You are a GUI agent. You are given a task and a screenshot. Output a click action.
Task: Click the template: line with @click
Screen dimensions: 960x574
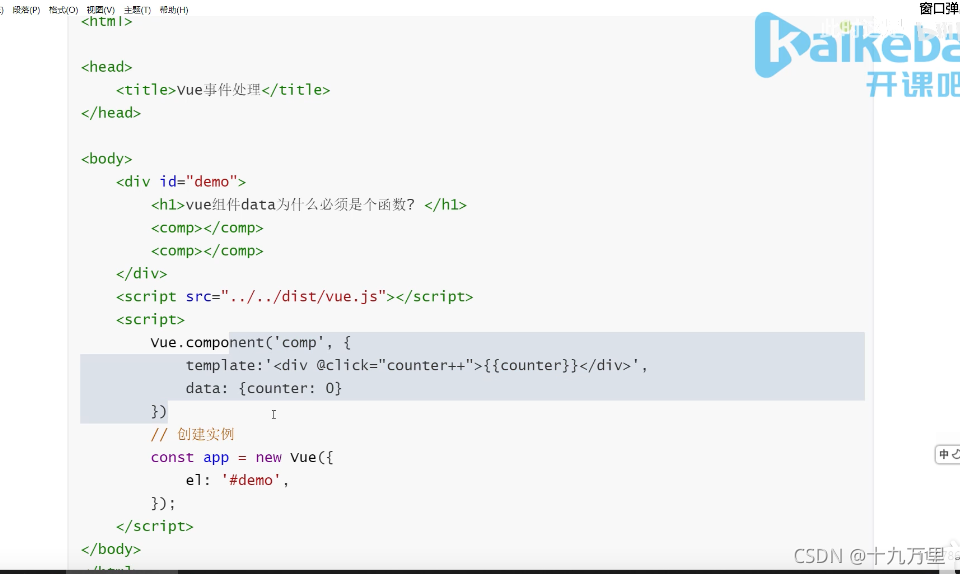416,365
